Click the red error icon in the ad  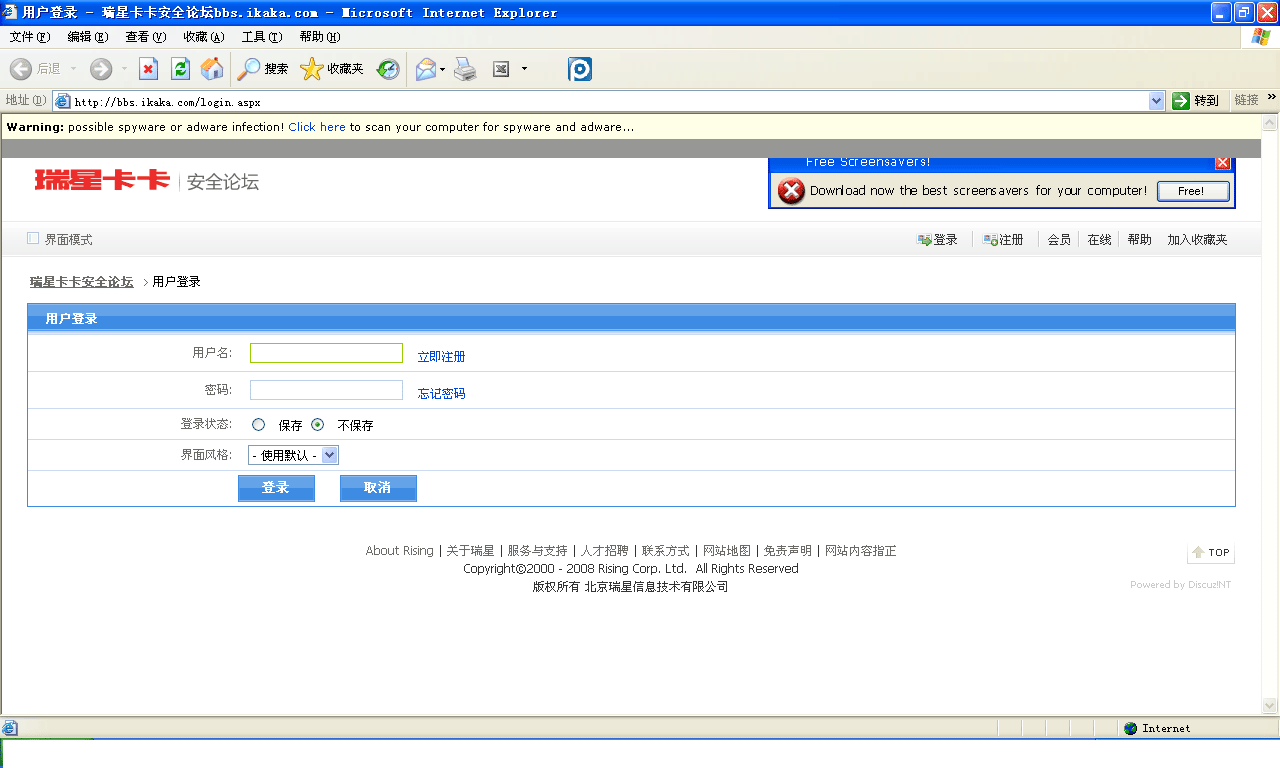791,191
